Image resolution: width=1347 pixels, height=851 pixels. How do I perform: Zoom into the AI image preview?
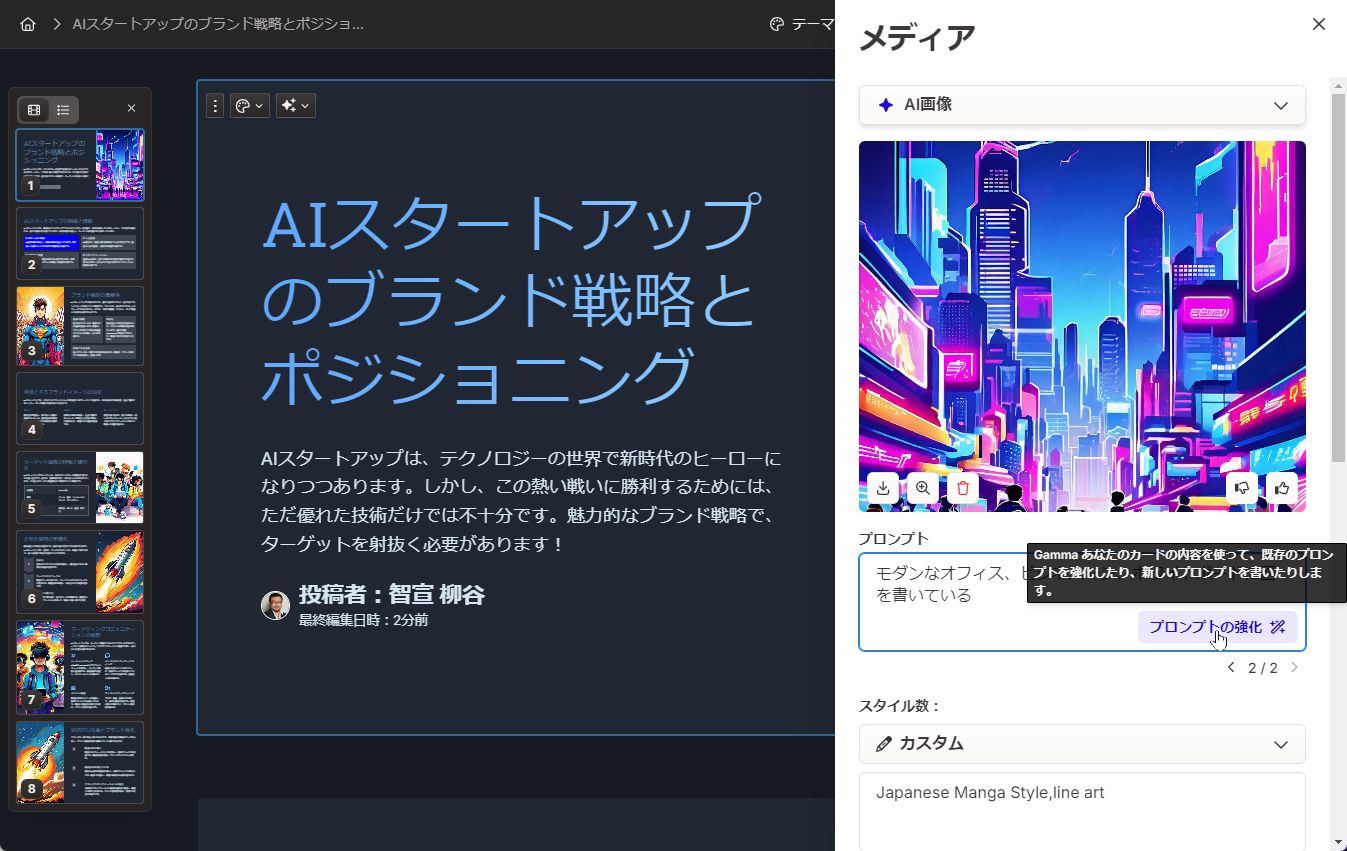922,488
